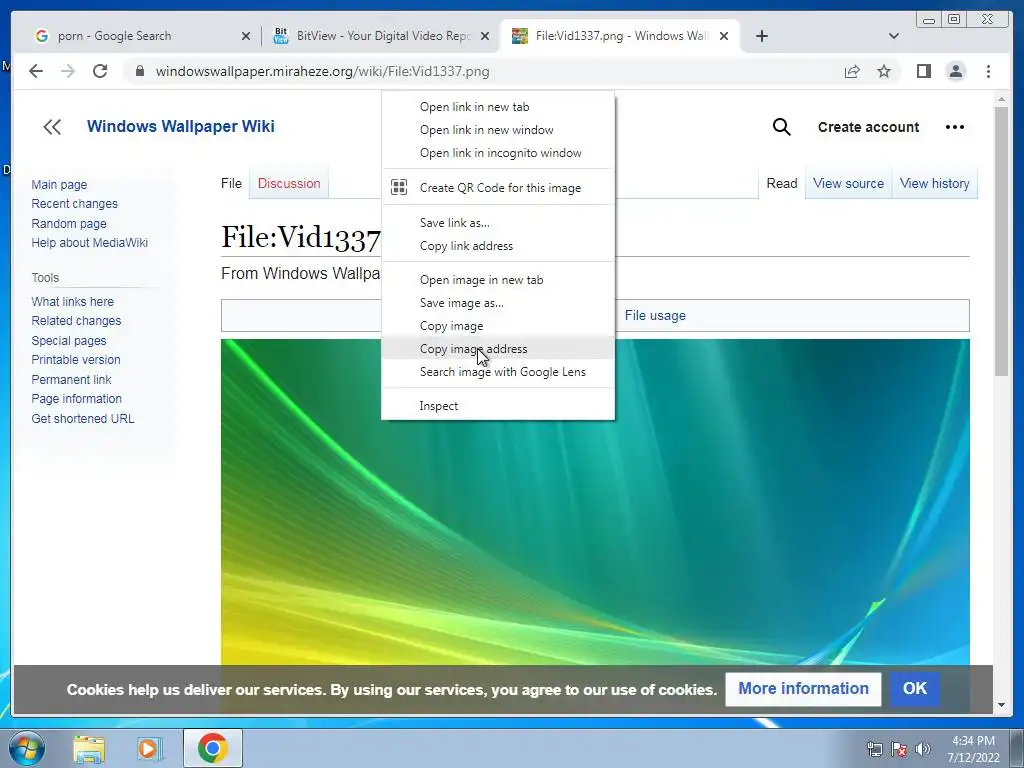Viewport: 1024px width, 768px height.
Task: Open Recent changes link
Action: (x=74, y=204)
